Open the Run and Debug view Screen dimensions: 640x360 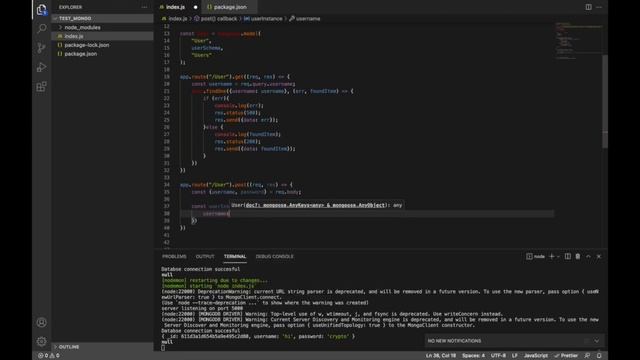click(x=41, y=67)
